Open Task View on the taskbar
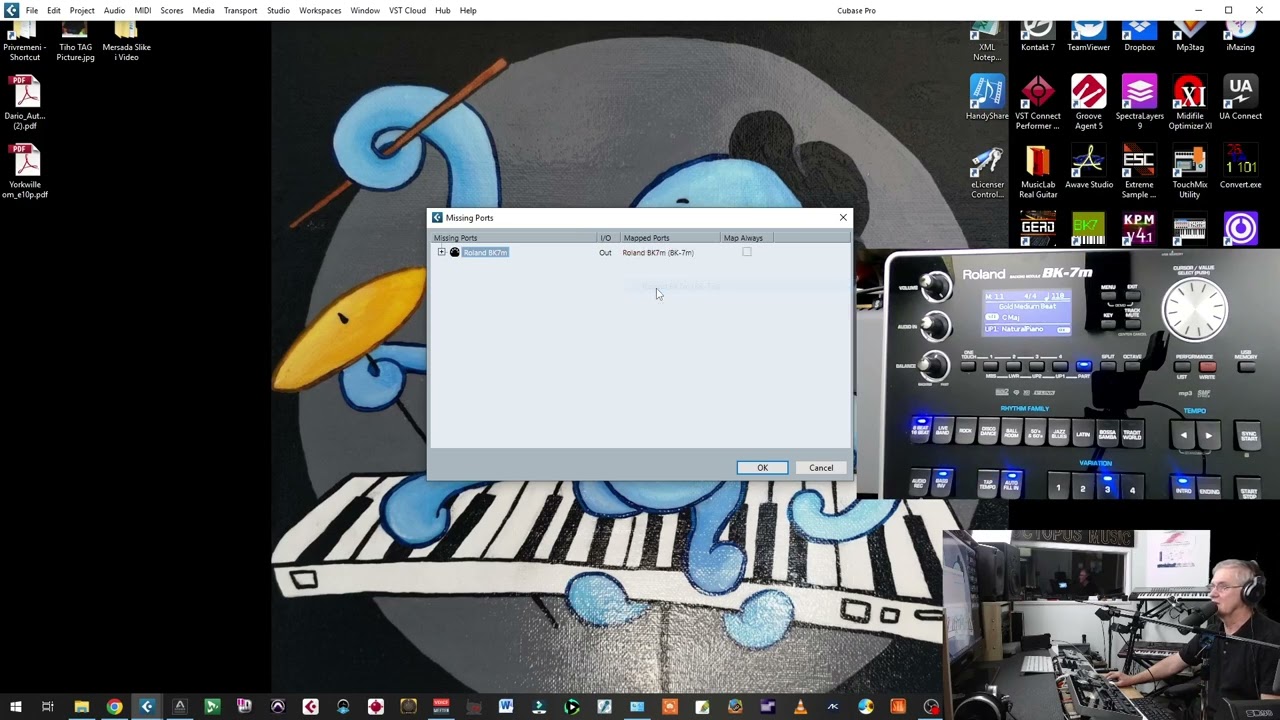The width and height of the screenshot is (1280, 720). pos(48,707)
